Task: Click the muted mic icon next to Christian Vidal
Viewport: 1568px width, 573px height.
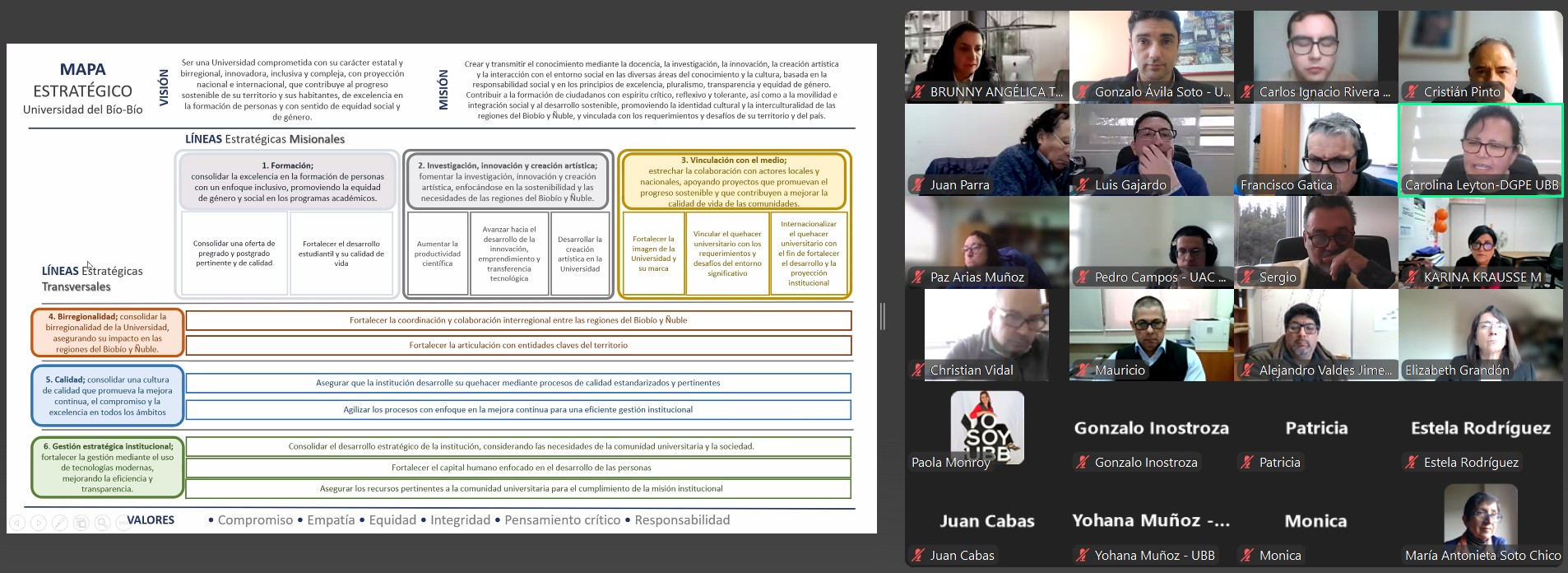Action: coord(918,370)
